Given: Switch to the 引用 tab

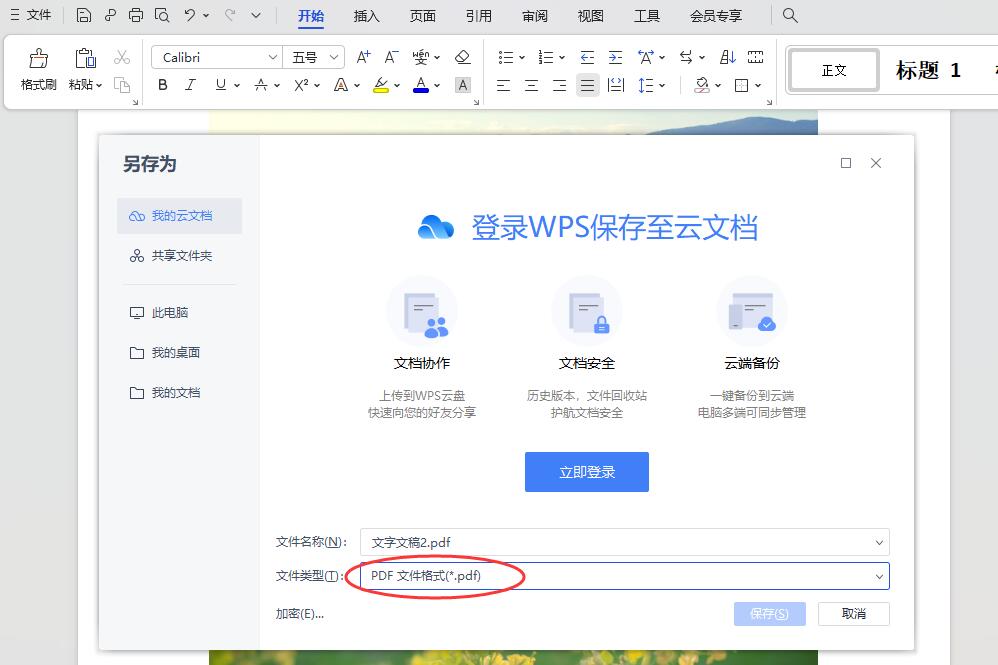Looking at the screenshot, I should click(479, 16).
